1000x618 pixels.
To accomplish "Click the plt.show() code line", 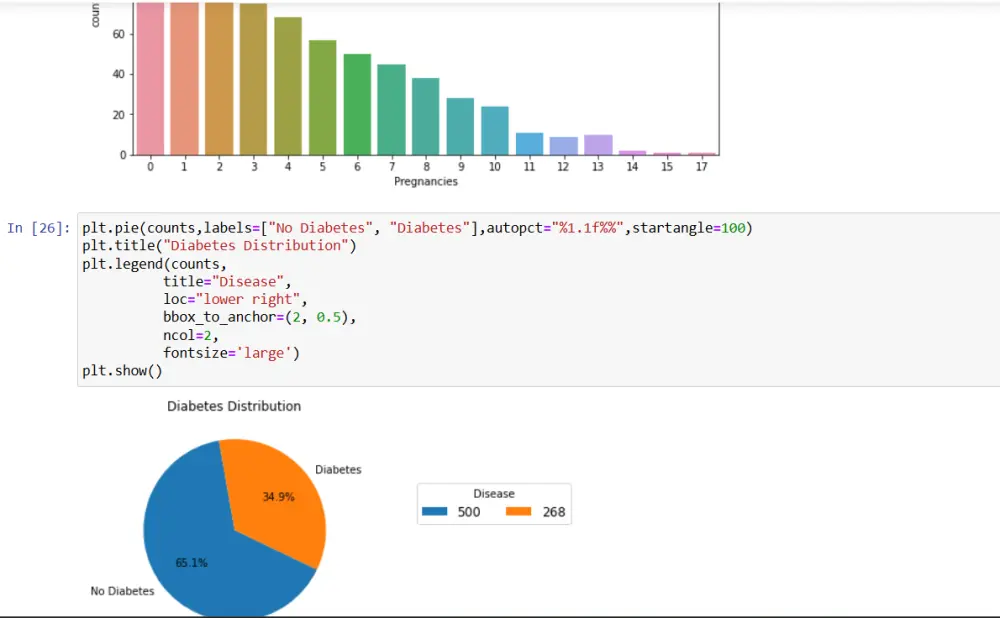I will pyautogui.click(x=122, y=371).
